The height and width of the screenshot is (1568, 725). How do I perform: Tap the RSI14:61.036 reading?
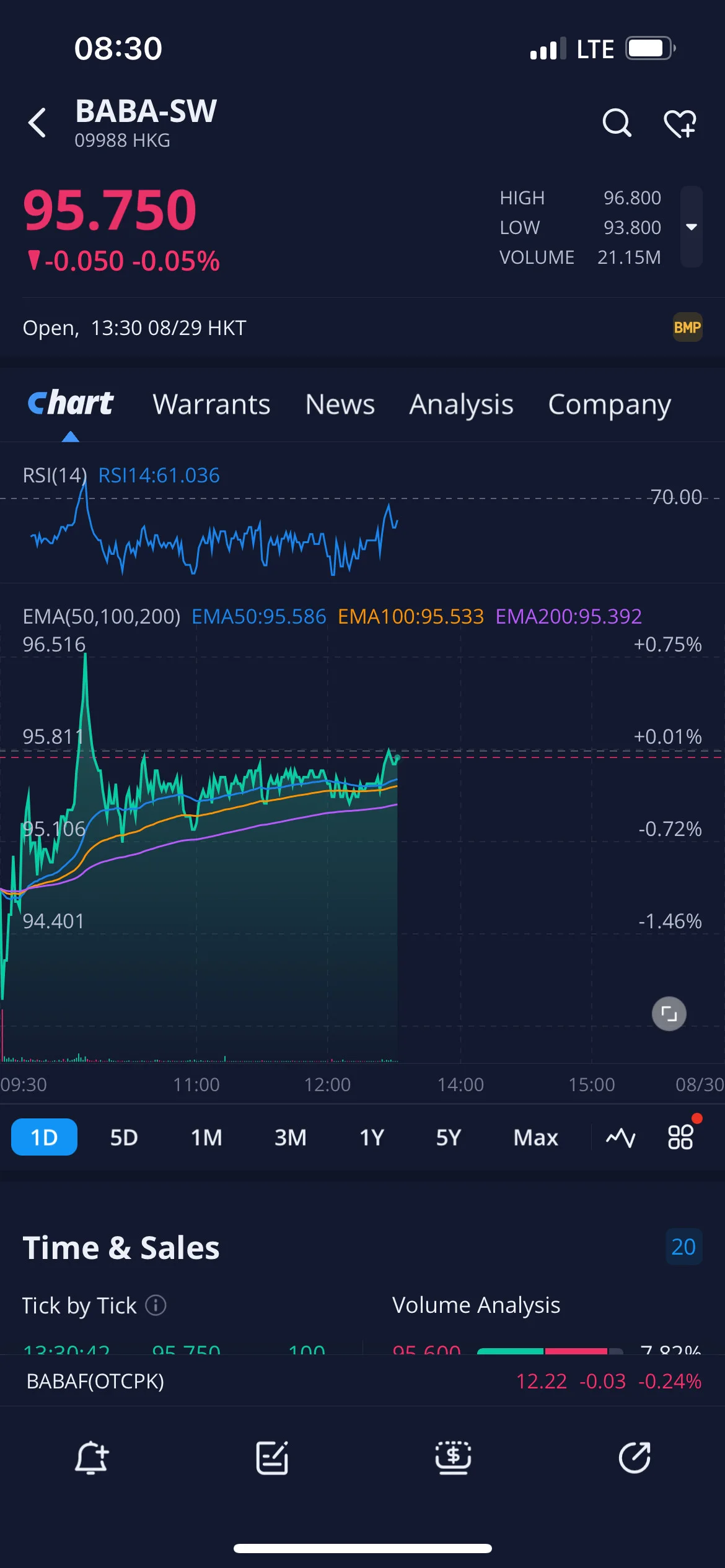point(159,475)
